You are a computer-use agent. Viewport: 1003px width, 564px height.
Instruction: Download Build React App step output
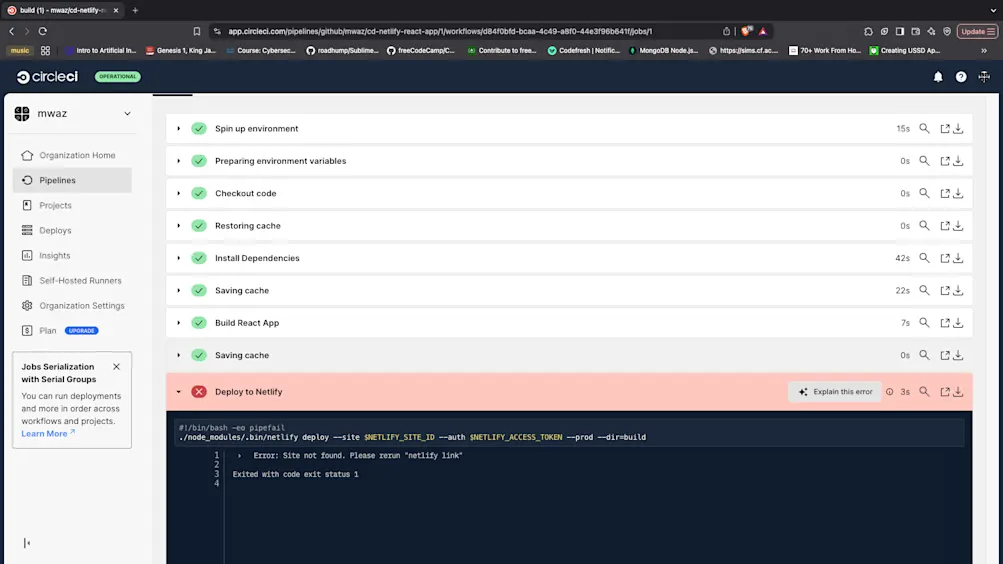point(958,323)
